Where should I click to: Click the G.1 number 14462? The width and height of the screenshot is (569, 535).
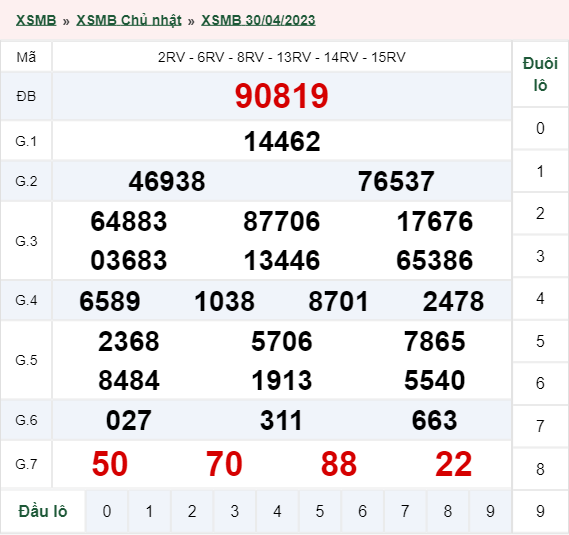[282, 141]
